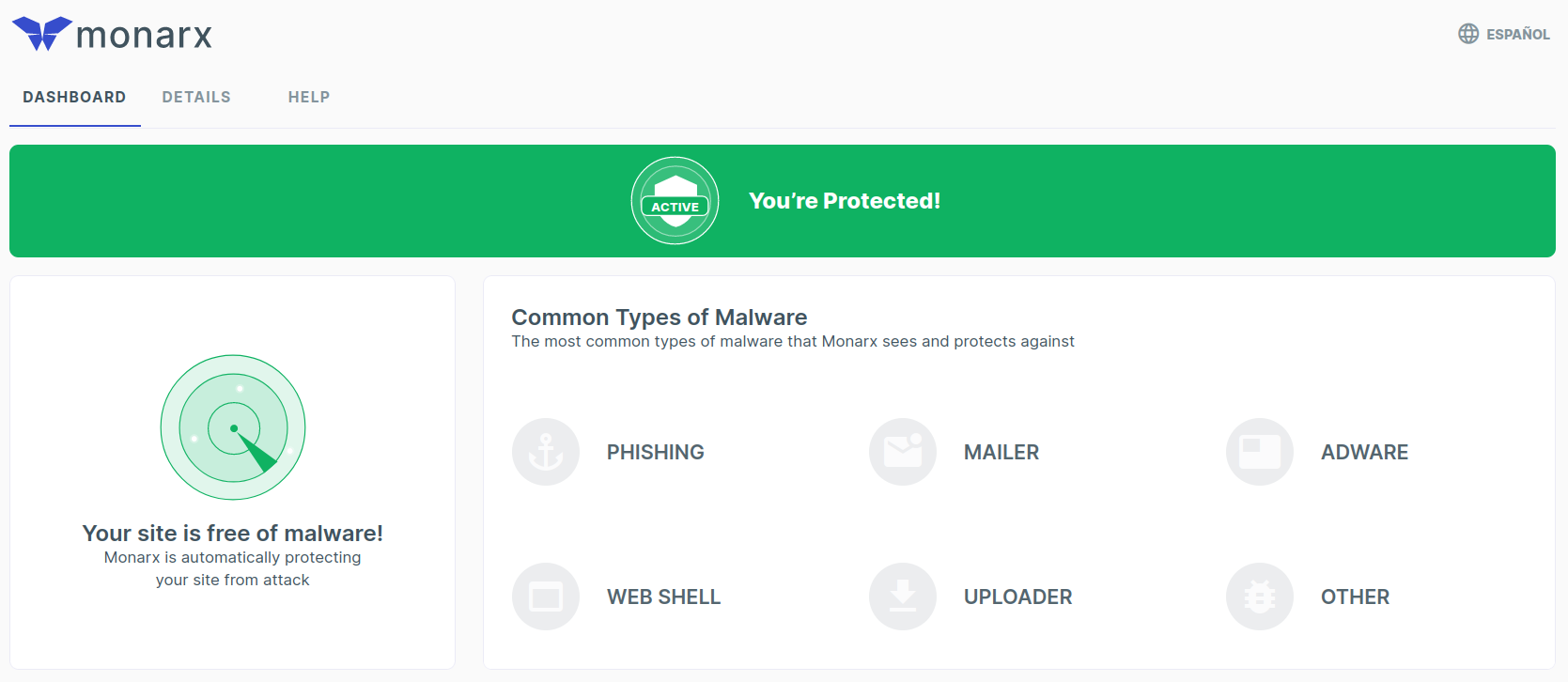The image size is (1568, 682).
Task: Switch language to Español
Action: pos(1517,35)
